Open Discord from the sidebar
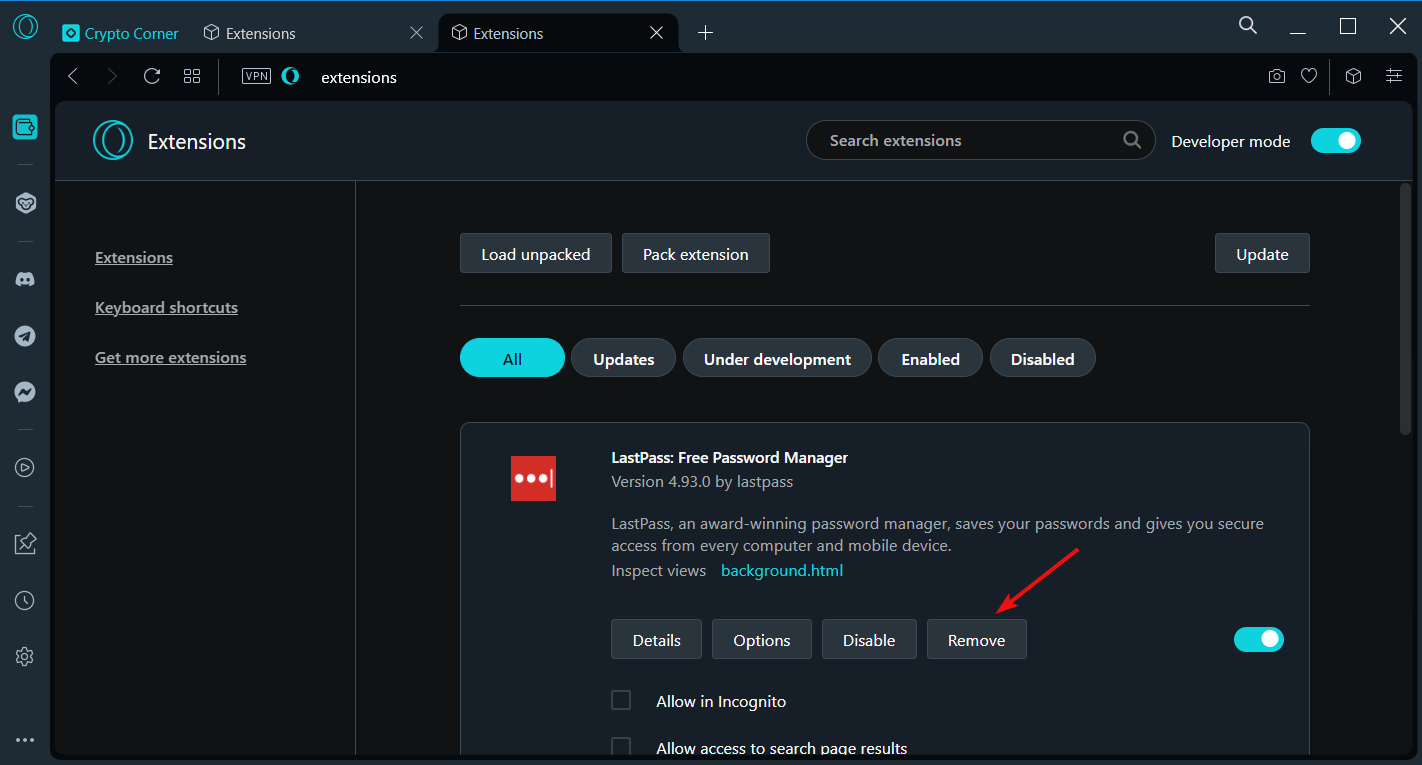This screenshot has height=765, width=1422. coord(25,279)
